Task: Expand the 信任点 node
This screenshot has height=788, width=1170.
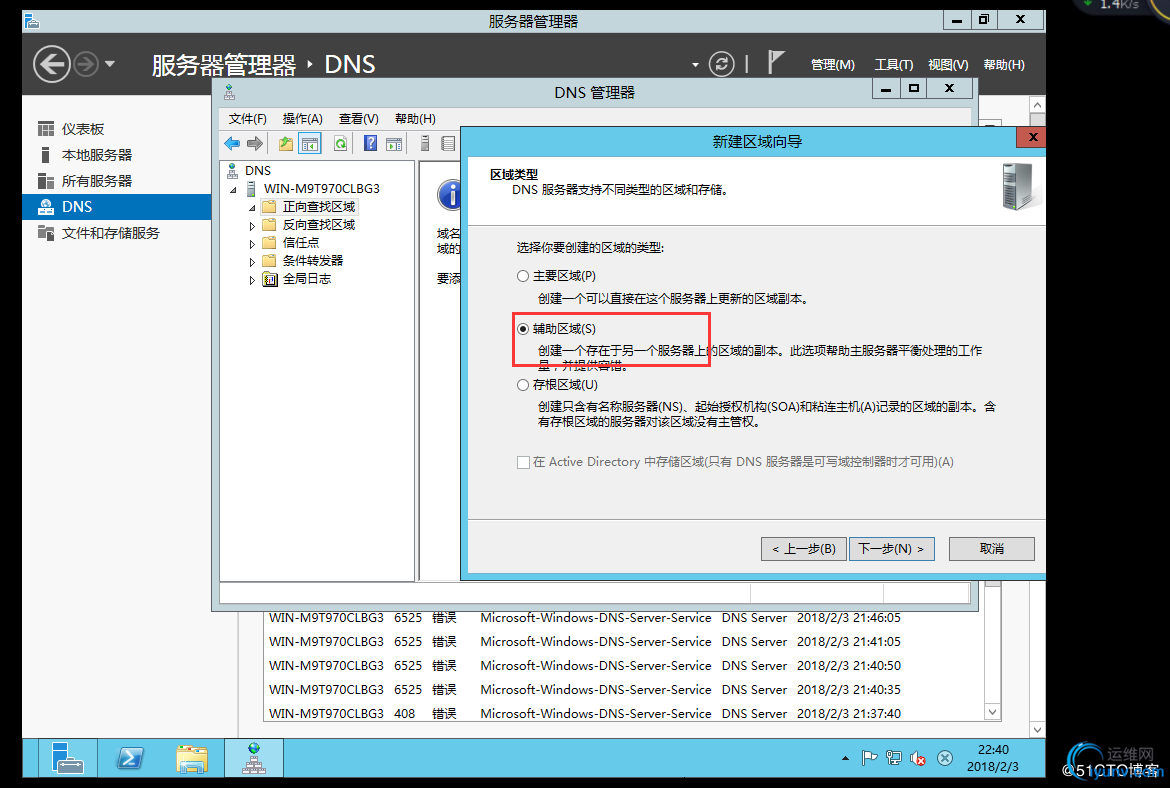Action: 252,243
